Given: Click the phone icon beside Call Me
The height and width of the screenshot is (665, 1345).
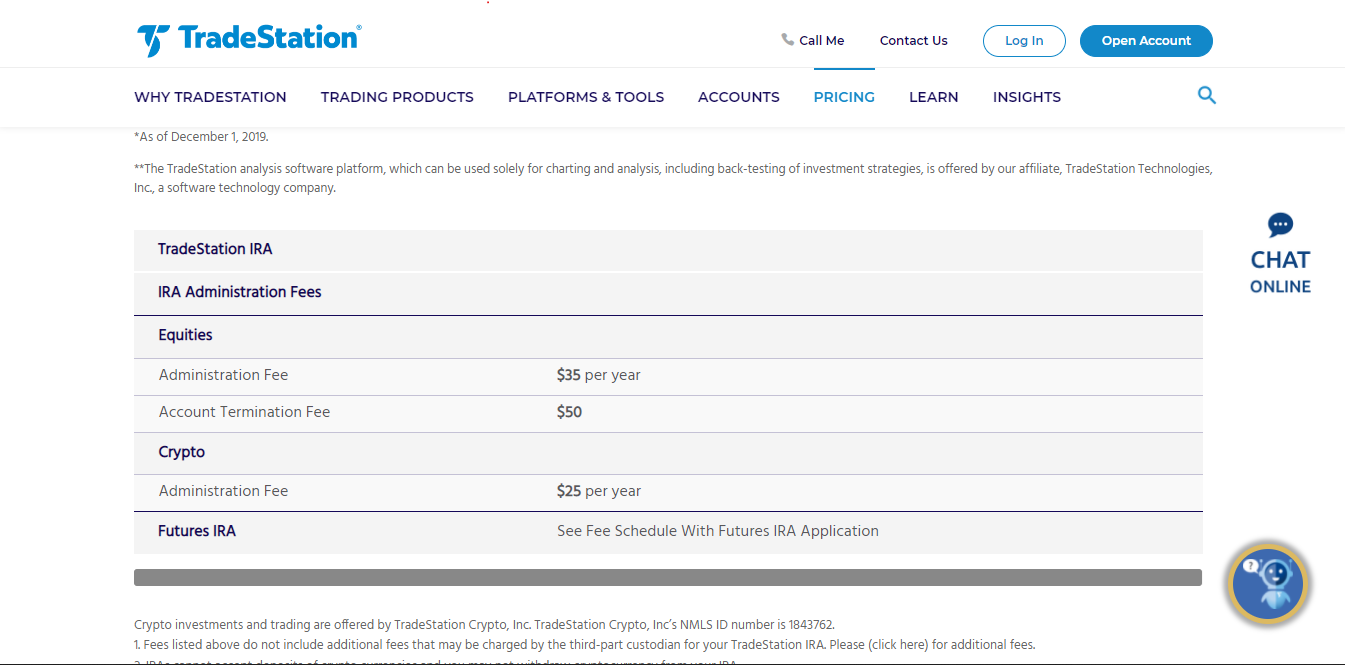Looking at the screenshot, I should [788, 40].
